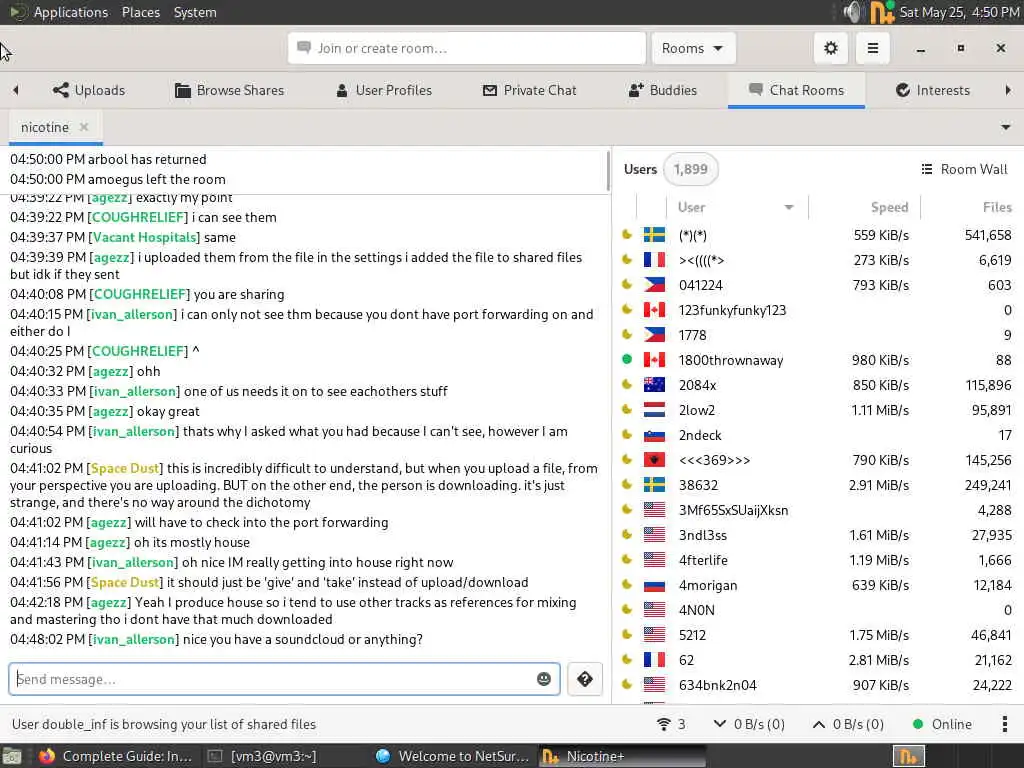Open chat room command help button
This screenshot has height=768, width=1024.
(584, 679)
